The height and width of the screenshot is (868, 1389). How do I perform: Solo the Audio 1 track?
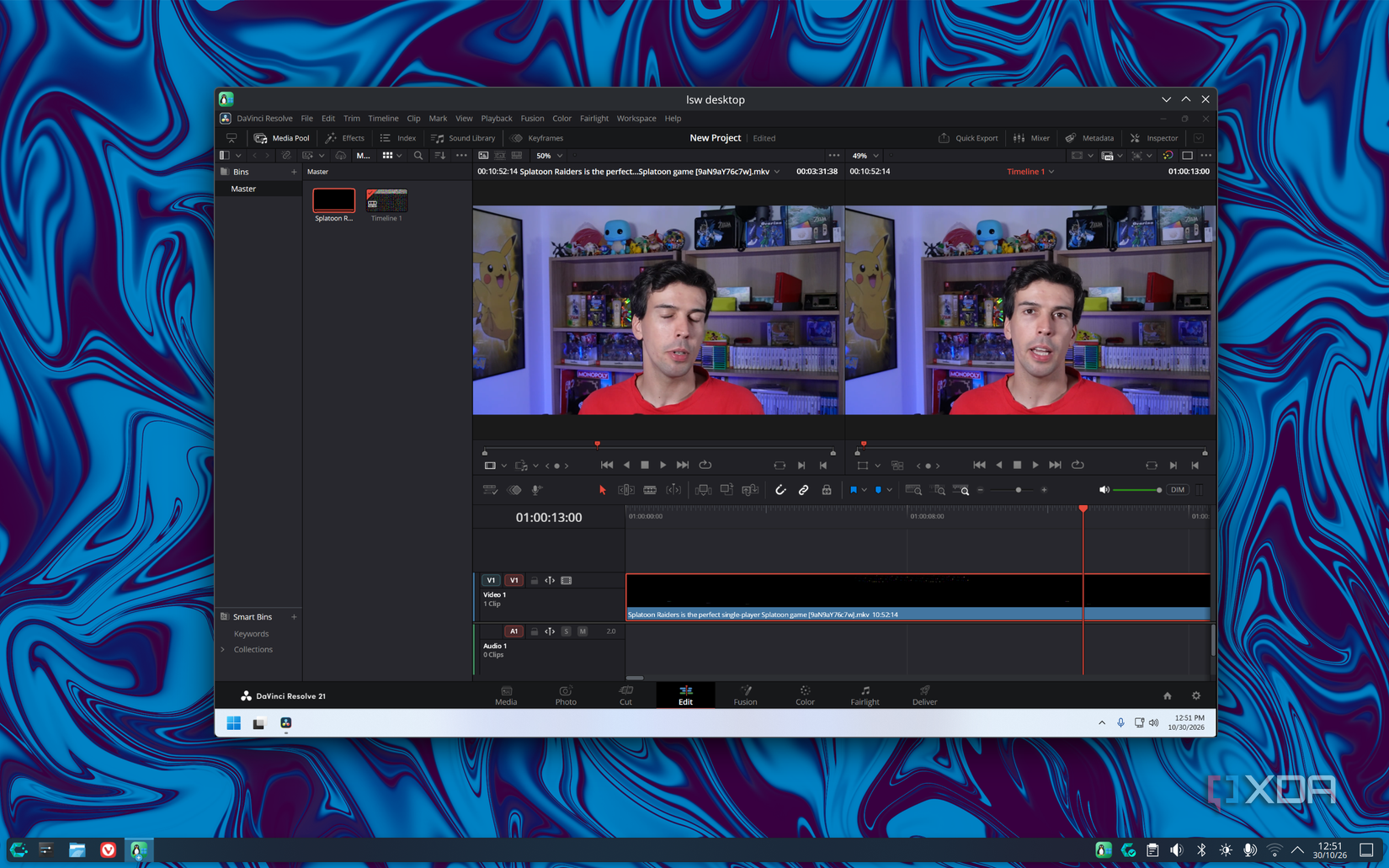566,631
